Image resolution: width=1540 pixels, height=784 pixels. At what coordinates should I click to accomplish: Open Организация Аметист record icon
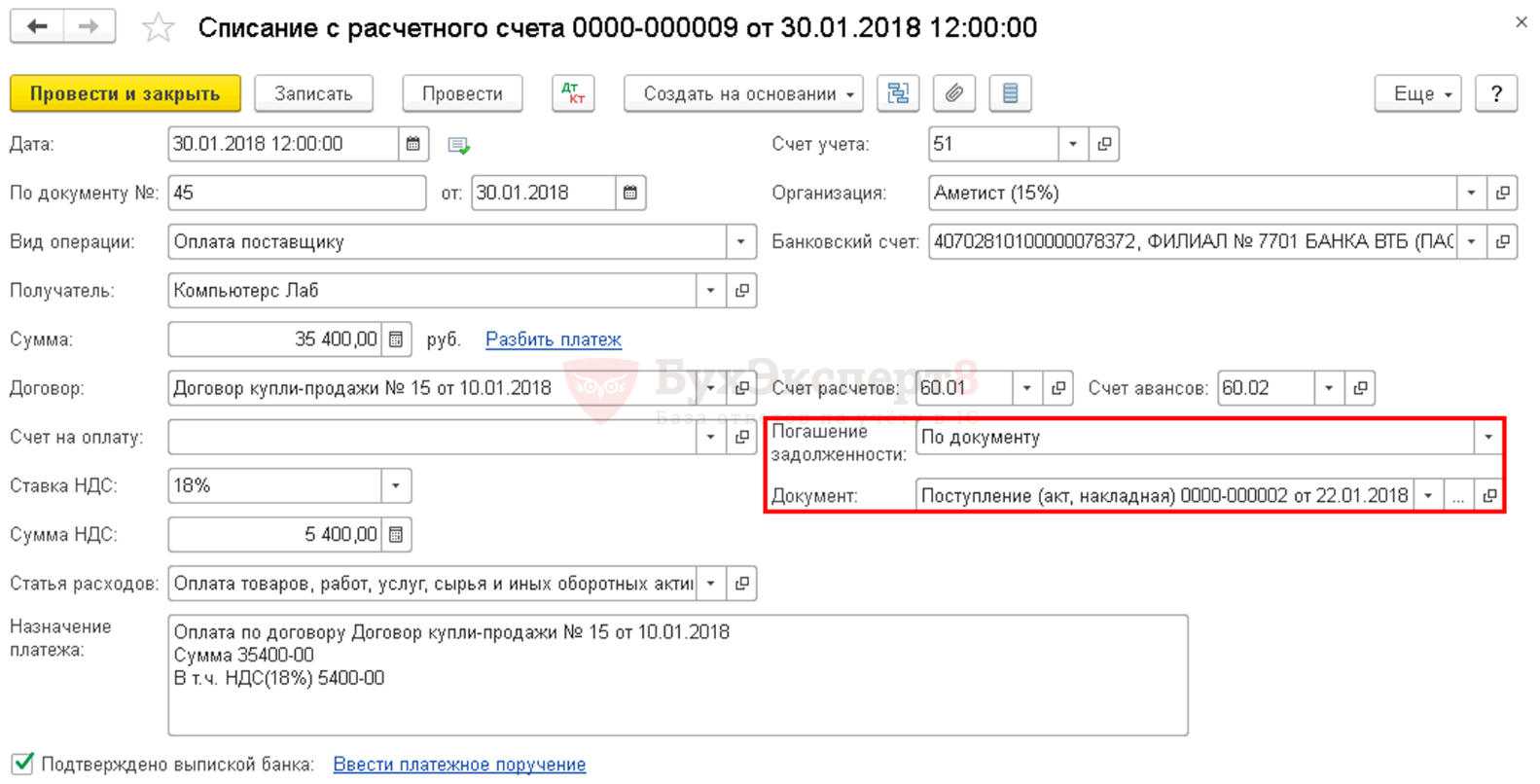click(x=1503, y=193)
